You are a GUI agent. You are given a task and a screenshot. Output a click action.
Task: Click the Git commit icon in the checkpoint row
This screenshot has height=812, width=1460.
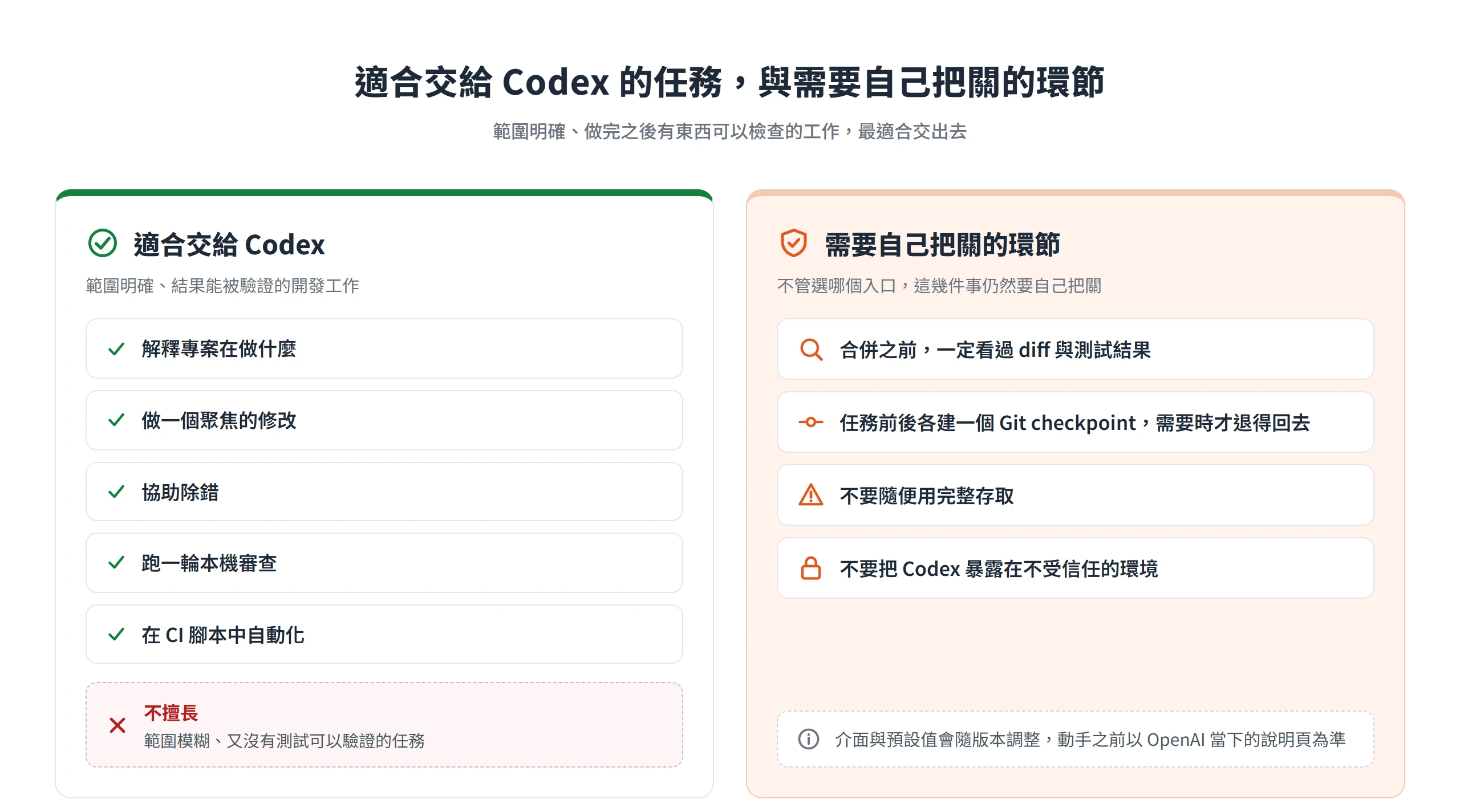pos(811,423)
